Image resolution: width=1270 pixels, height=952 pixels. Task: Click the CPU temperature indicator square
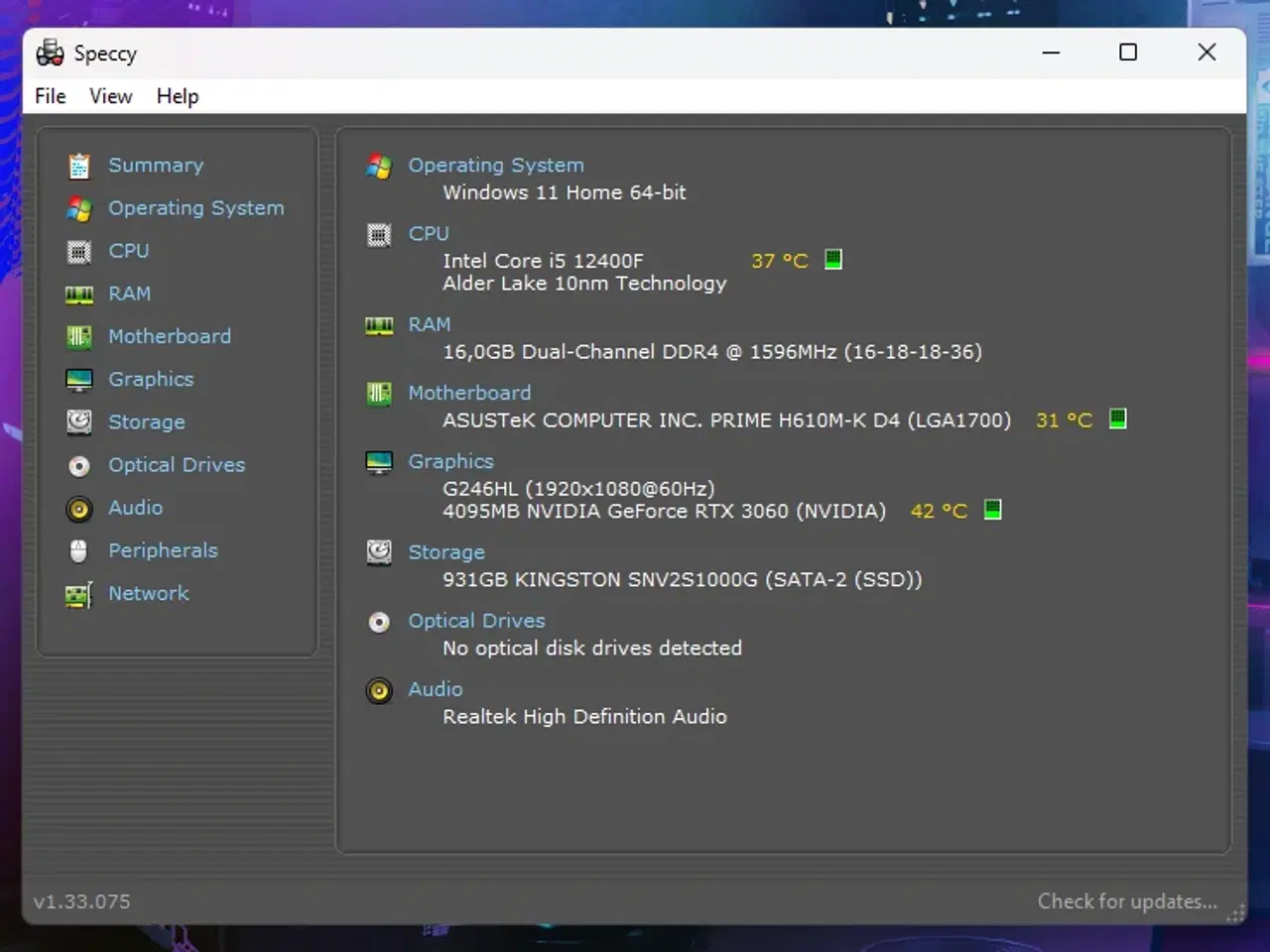click(832, 260)
